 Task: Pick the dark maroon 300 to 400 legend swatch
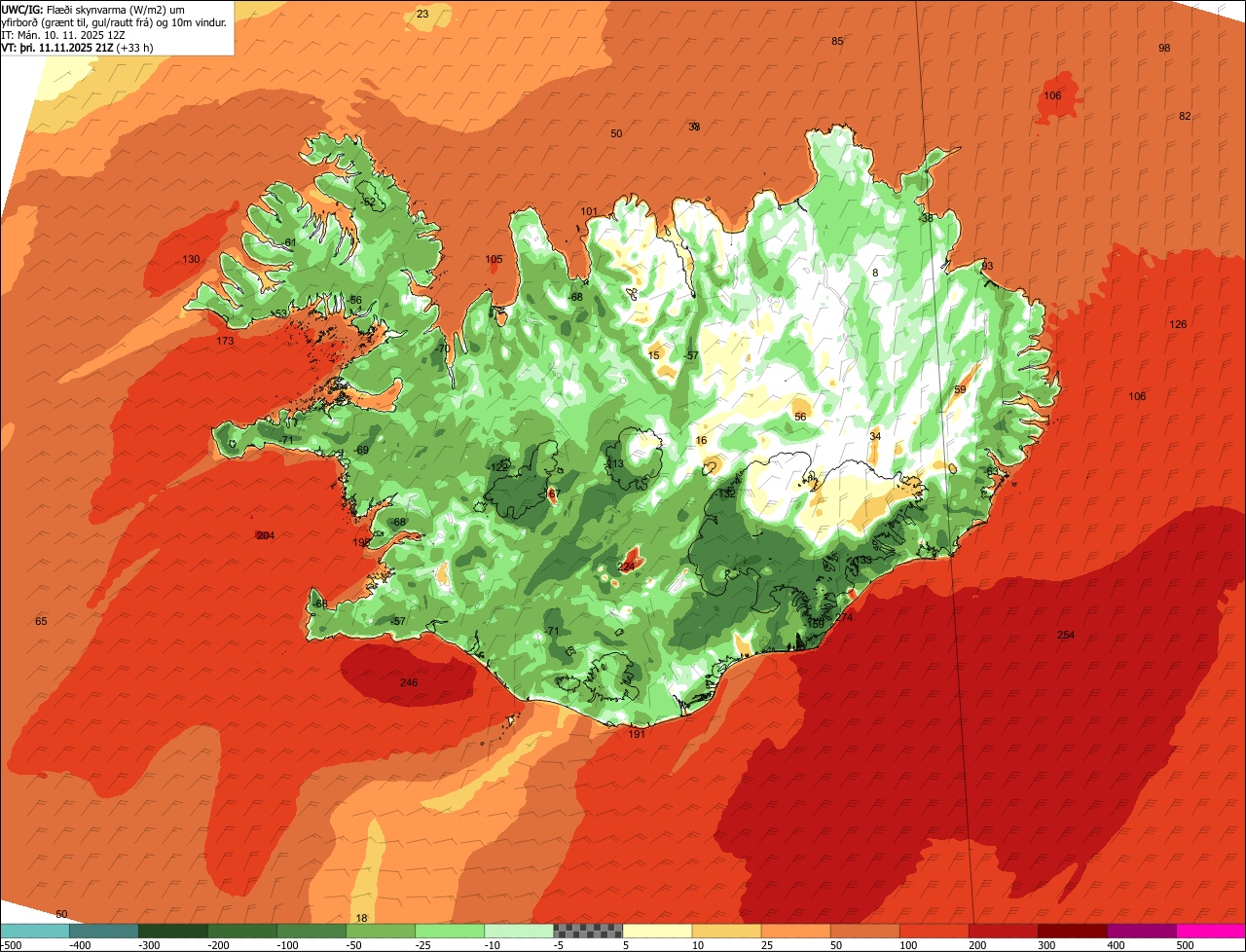point(1073,931)
